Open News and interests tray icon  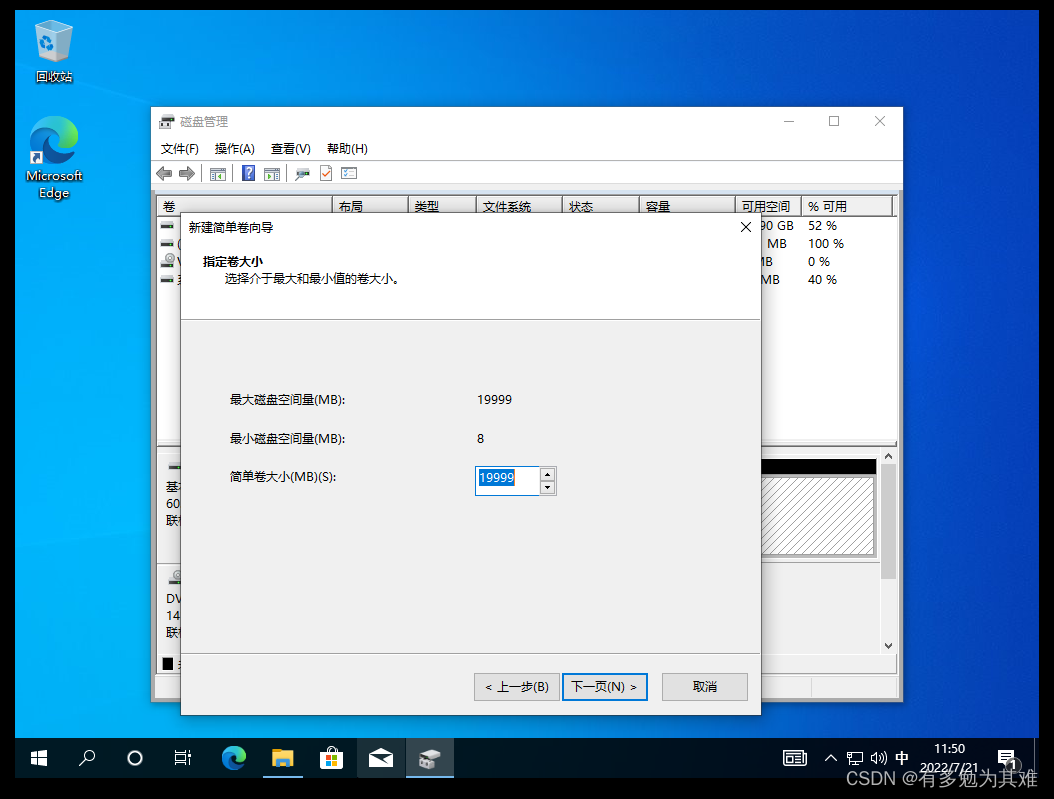[x=795, y=758]
